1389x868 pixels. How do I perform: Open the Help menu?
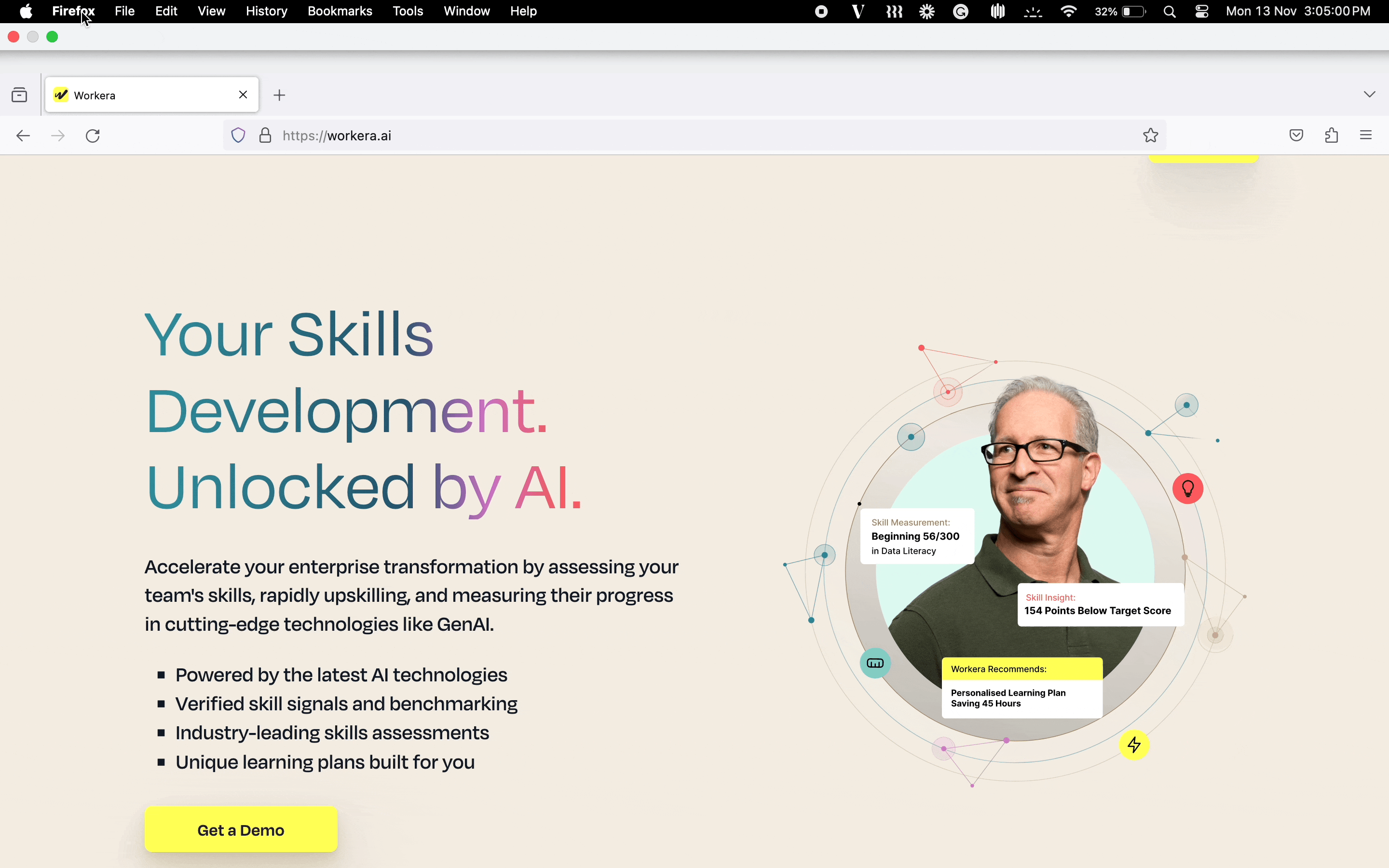523,12
